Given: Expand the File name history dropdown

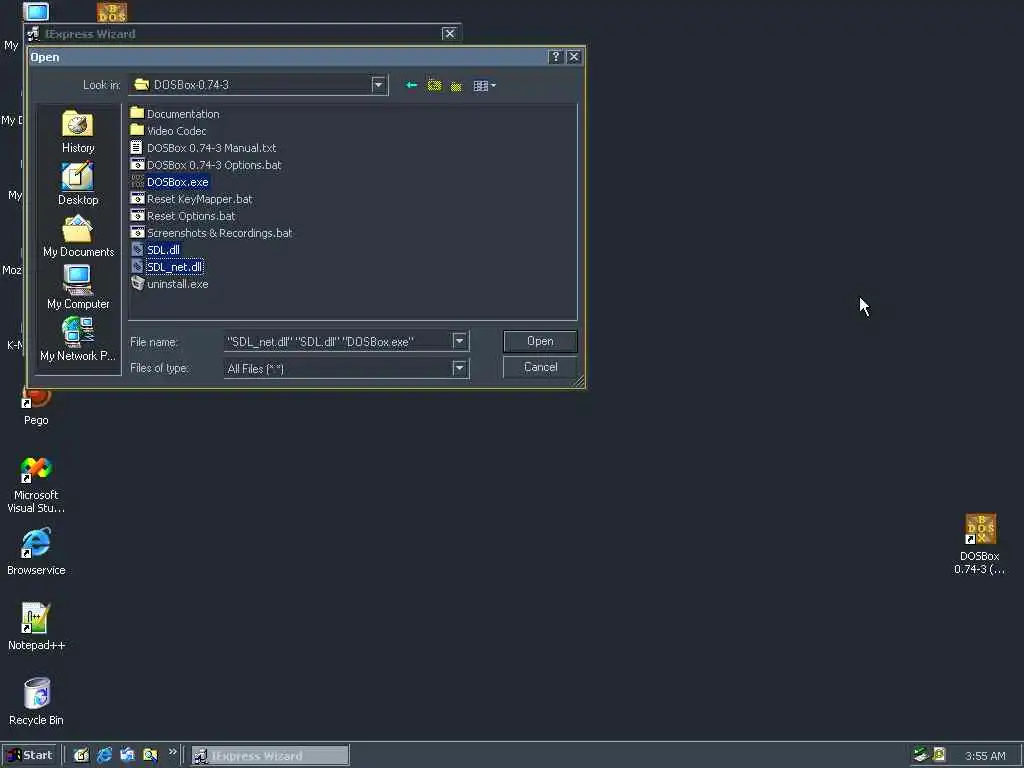Looking at the screenshot, I should [460, 341].
